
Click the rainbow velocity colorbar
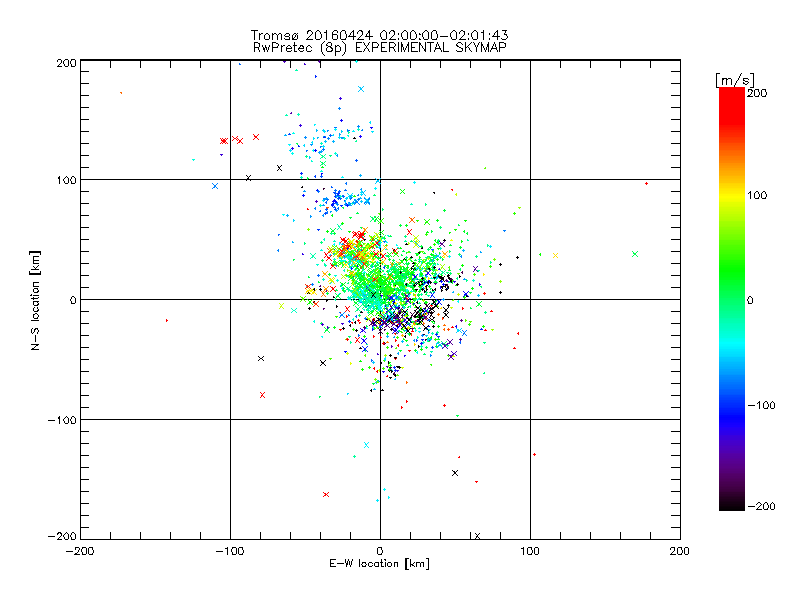[732, 299]
